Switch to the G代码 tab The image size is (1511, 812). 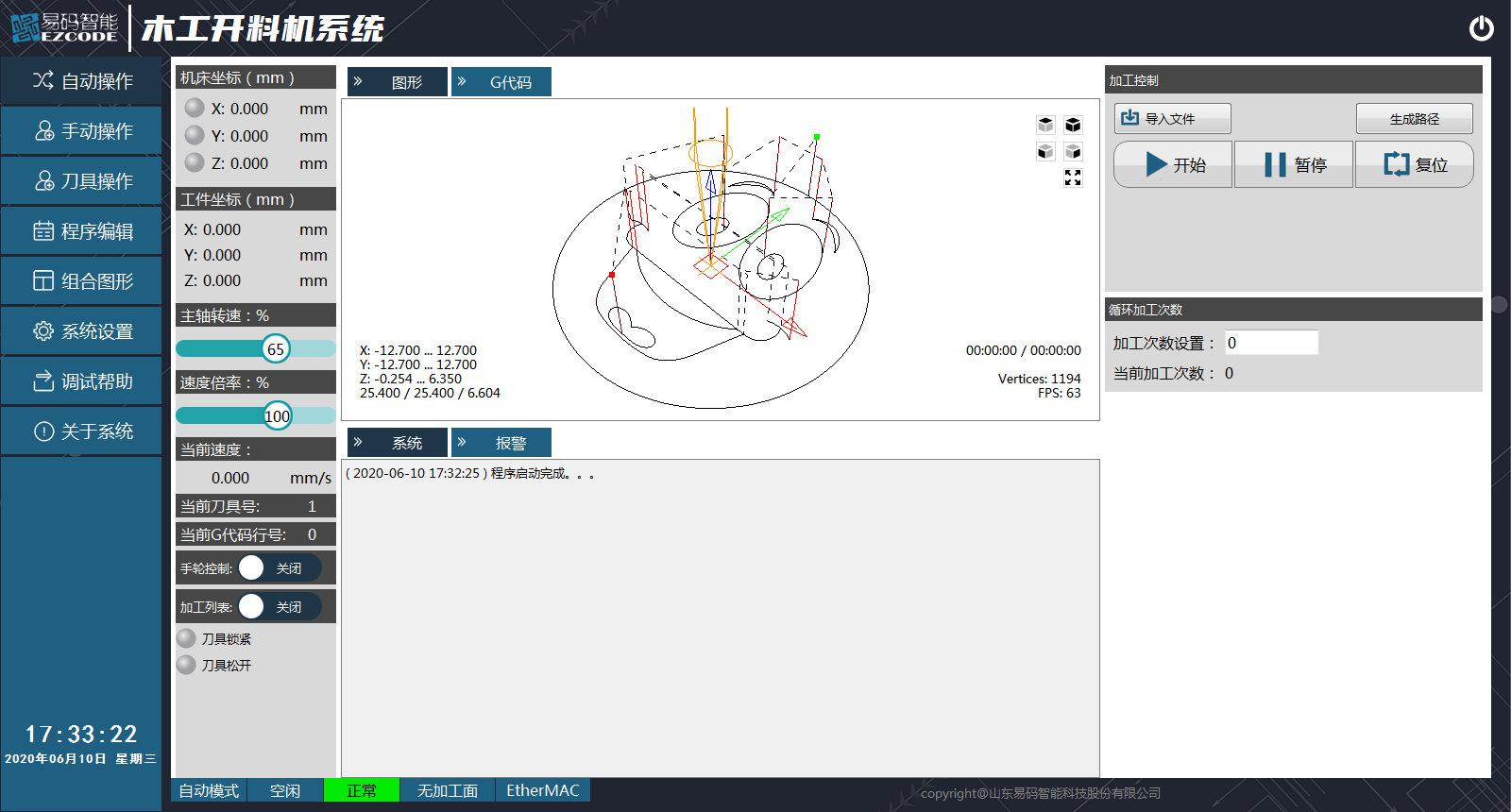click(501, 83)
